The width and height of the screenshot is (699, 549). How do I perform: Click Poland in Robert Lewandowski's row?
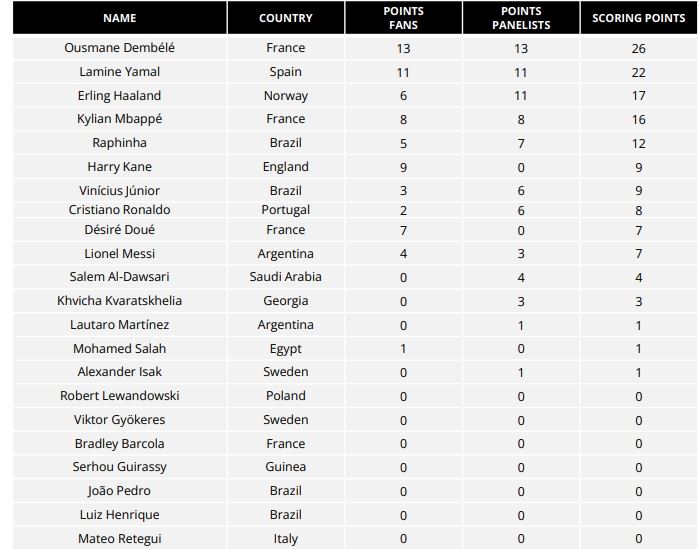pyautogui.click(x=285, y=396)
